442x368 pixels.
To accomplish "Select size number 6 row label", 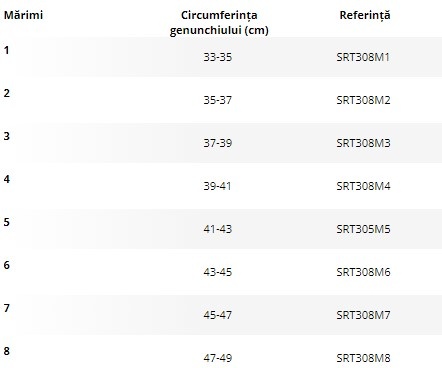I will 7,265.
